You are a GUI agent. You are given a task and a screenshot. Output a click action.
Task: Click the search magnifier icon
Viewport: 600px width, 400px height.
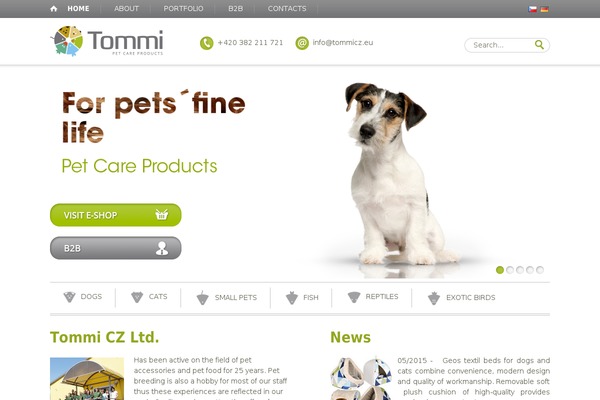(x=539, y=45)
